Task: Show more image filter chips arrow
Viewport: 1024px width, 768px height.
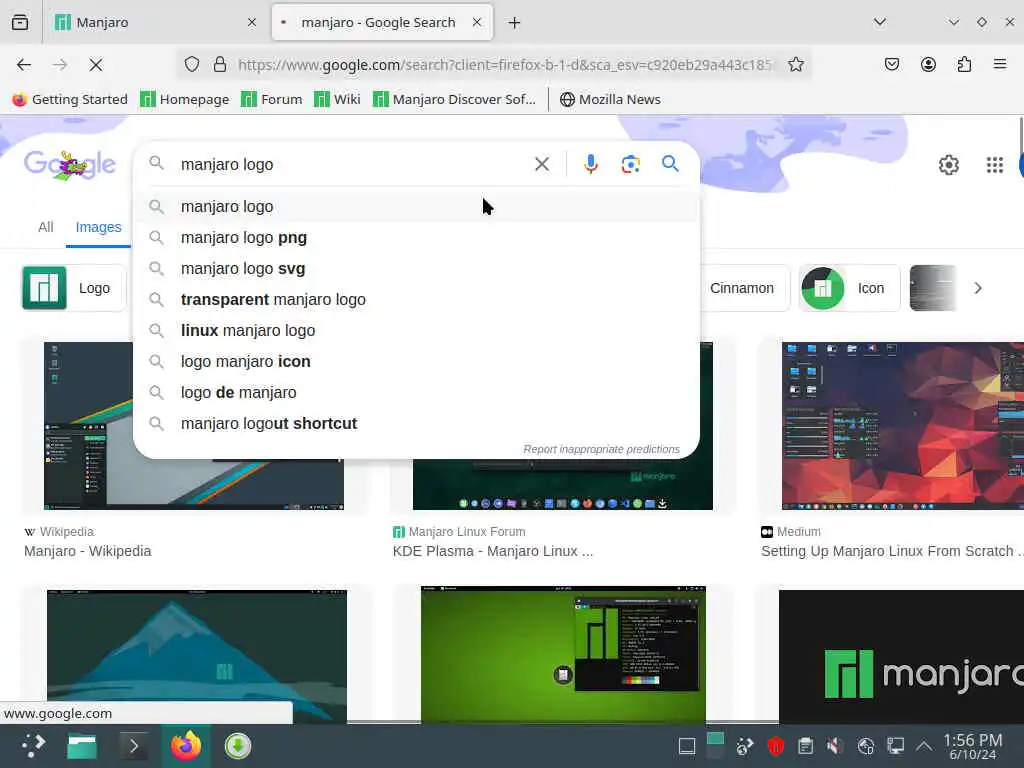Action: [978, 288]
